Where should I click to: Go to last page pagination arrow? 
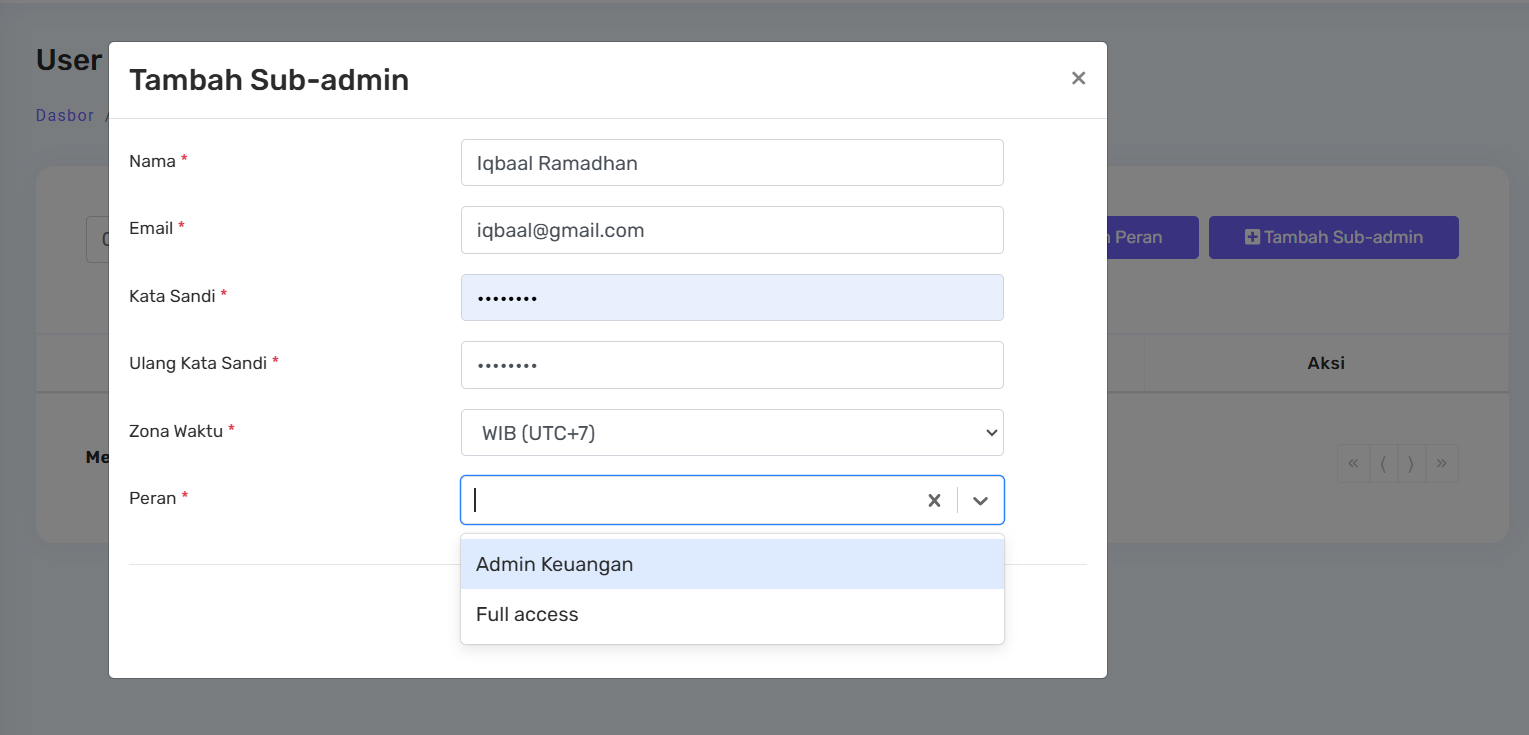tap(1441, 463)
